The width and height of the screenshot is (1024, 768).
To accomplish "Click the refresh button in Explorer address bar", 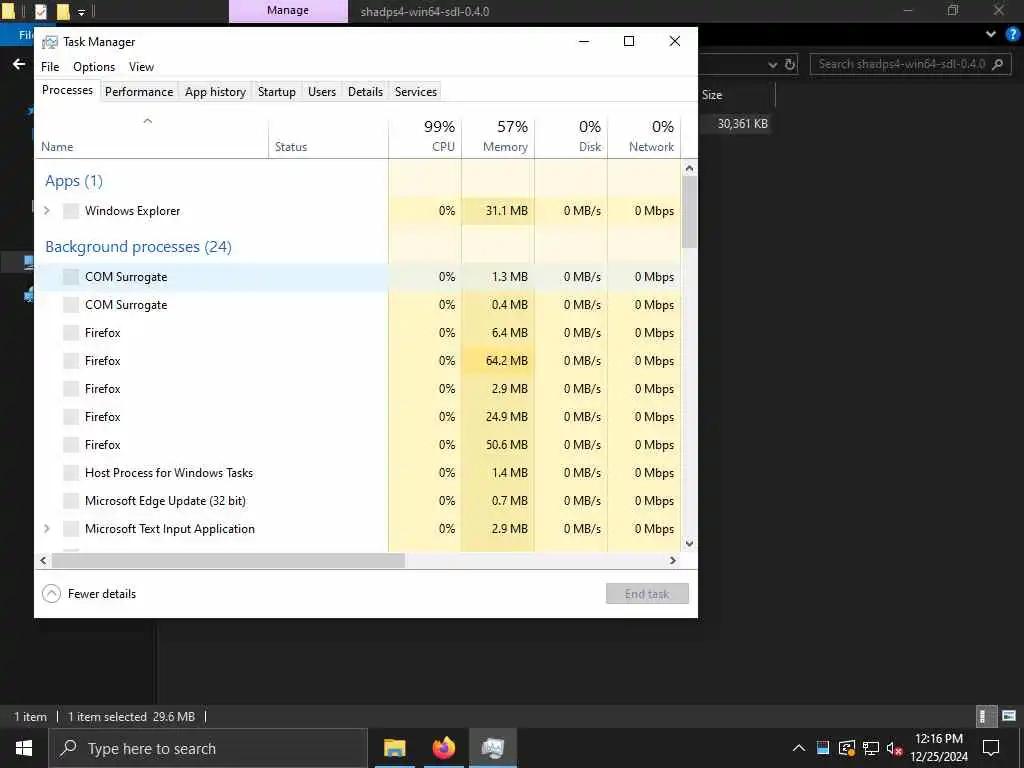I will tap(790, 64).
